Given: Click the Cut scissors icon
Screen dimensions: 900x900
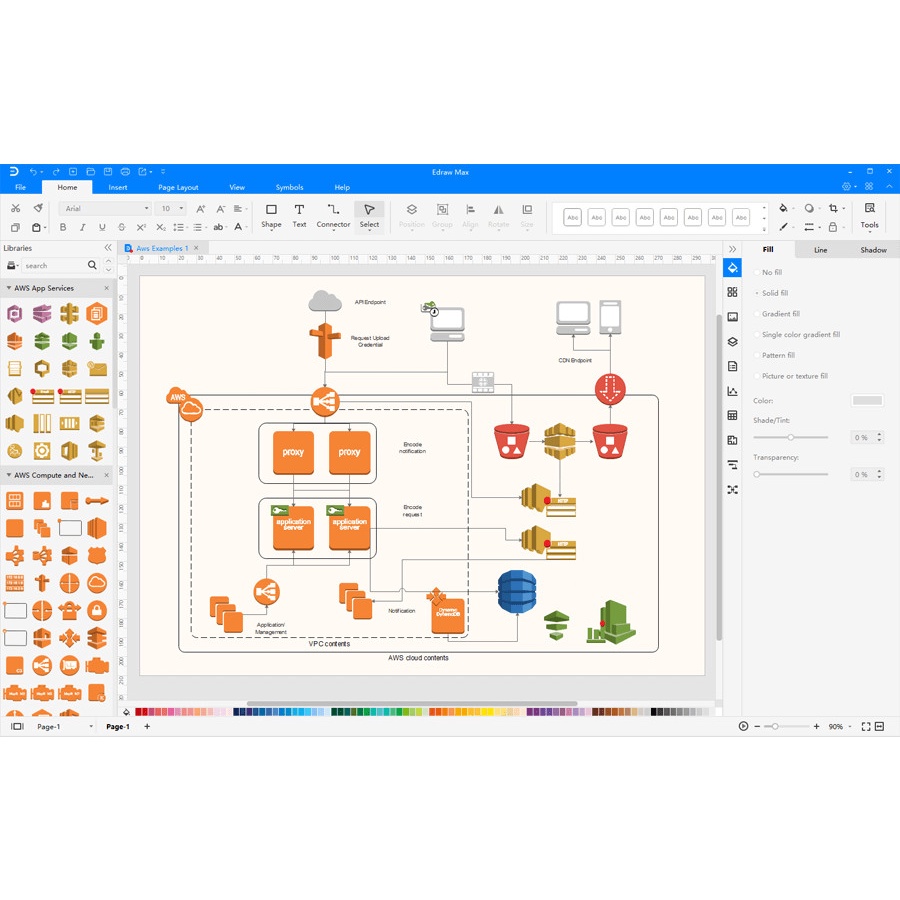Looking at the screenshot, I should coord(15,208).
